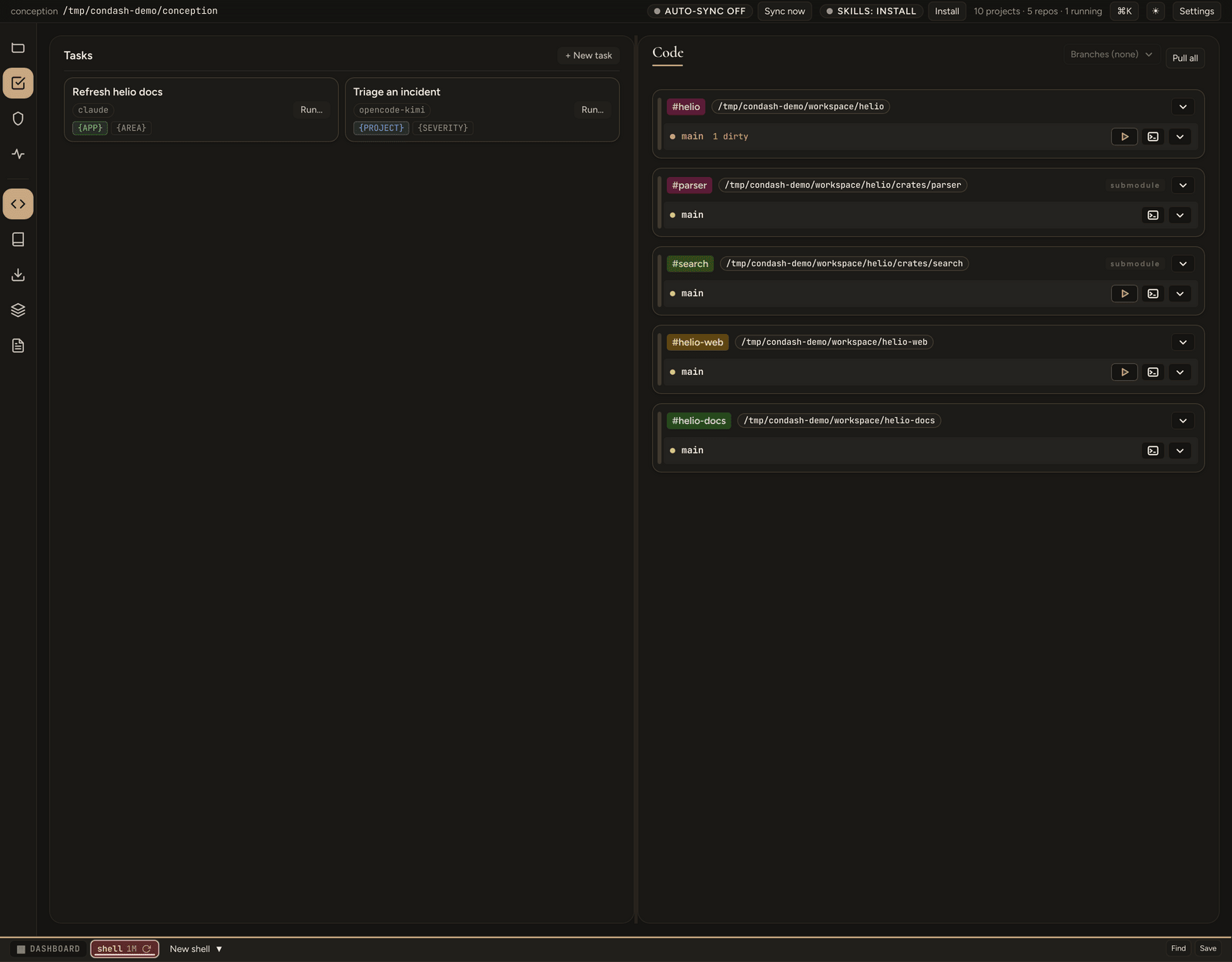Click the #helio-docs repo tag

[x=699, y=420]
